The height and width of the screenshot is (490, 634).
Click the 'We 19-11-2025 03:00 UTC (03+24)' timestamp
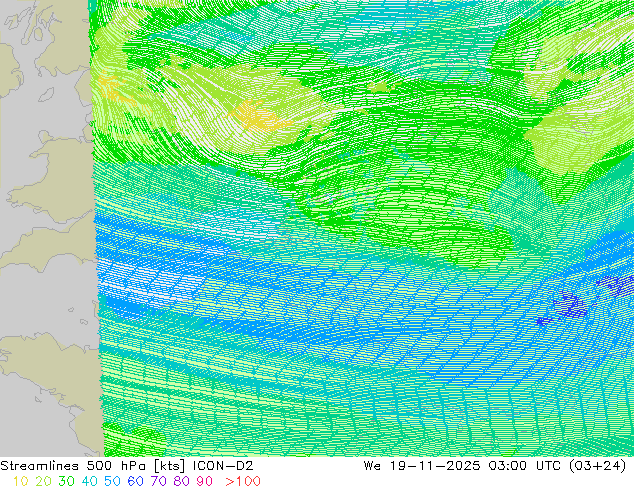pos(495,466)
